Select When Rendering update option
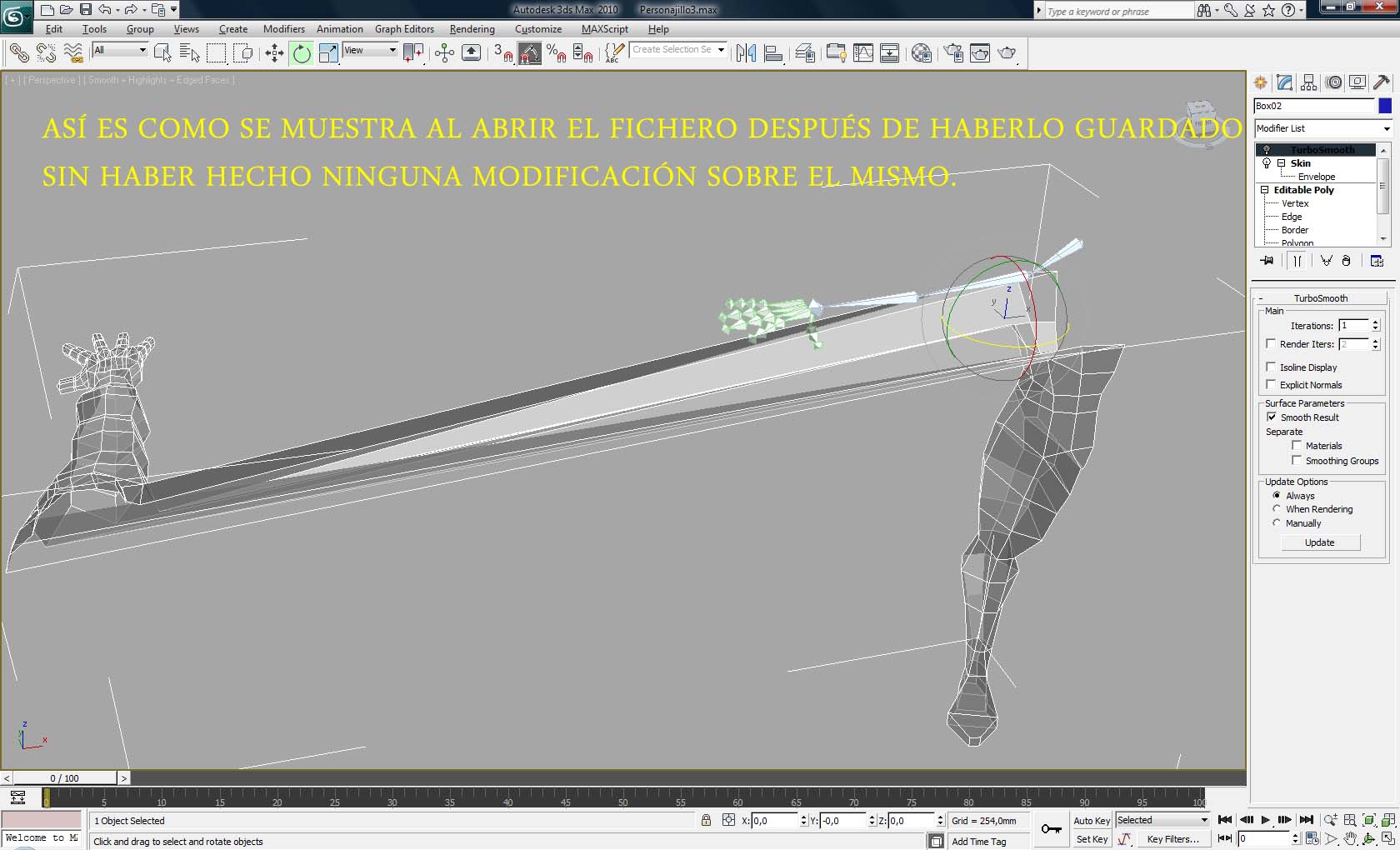Image resolution: width=1400 pixels, height=850 pixels. pos(1277,508)
